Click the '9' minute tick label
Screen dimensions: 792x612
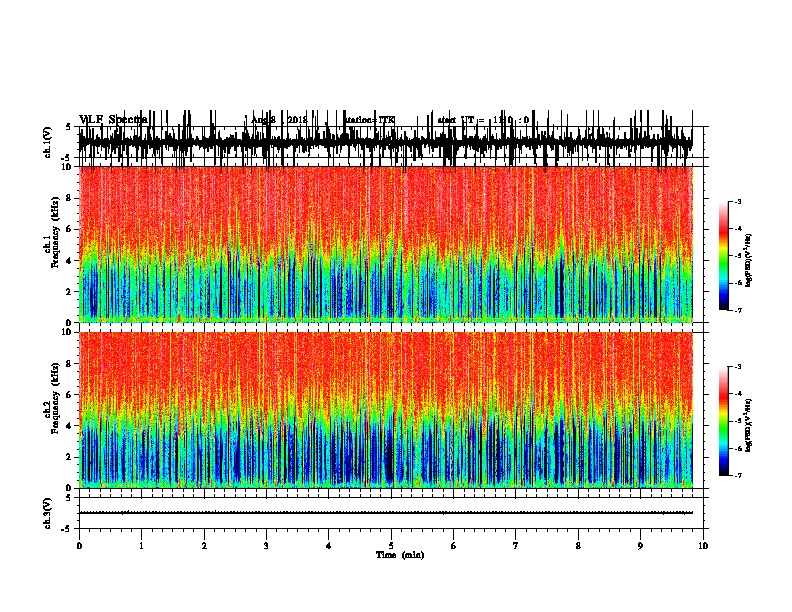tap(640, 546)
